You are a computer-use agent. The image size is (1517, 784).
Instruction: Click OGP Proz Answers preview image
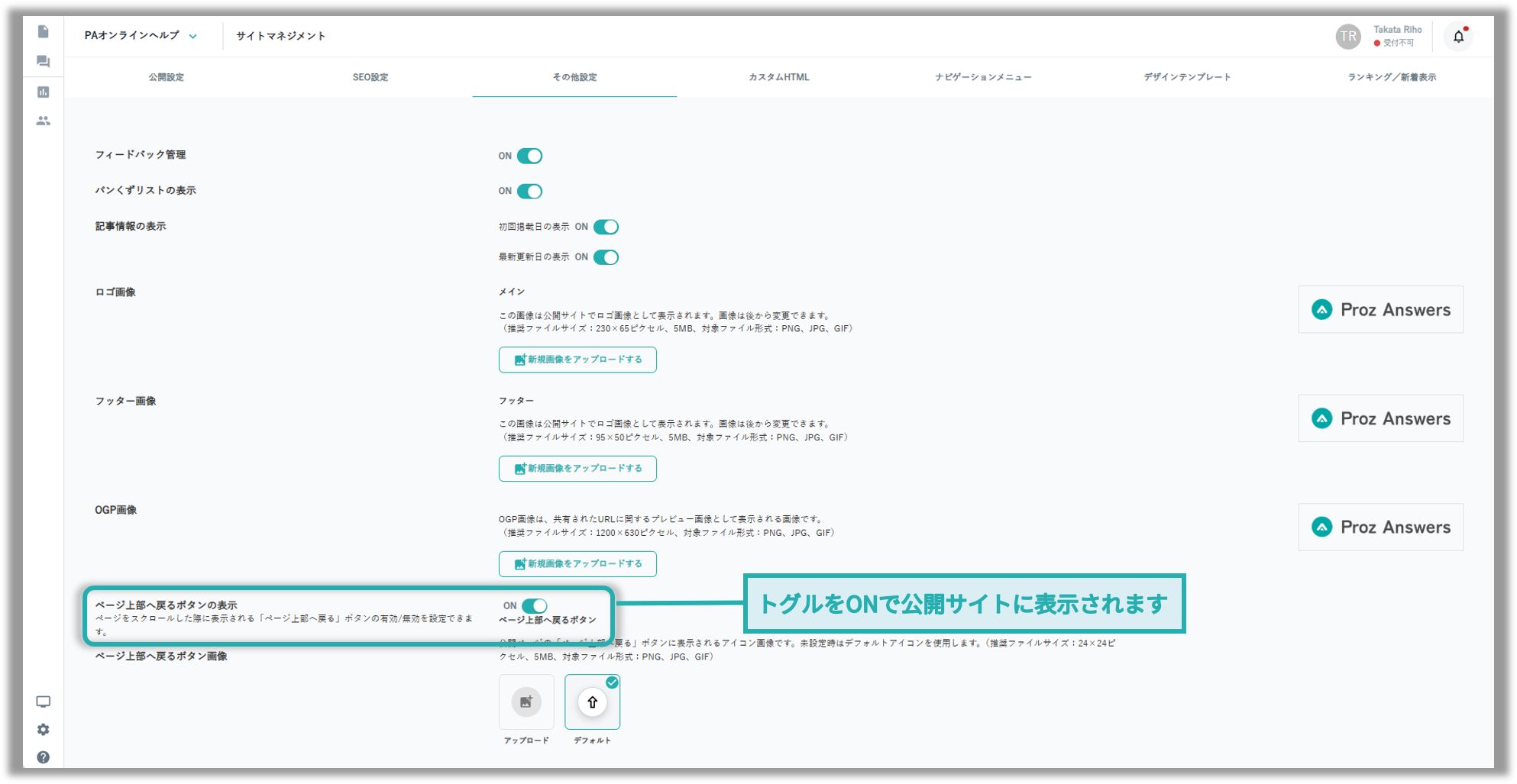click(x=1381, y=527)
